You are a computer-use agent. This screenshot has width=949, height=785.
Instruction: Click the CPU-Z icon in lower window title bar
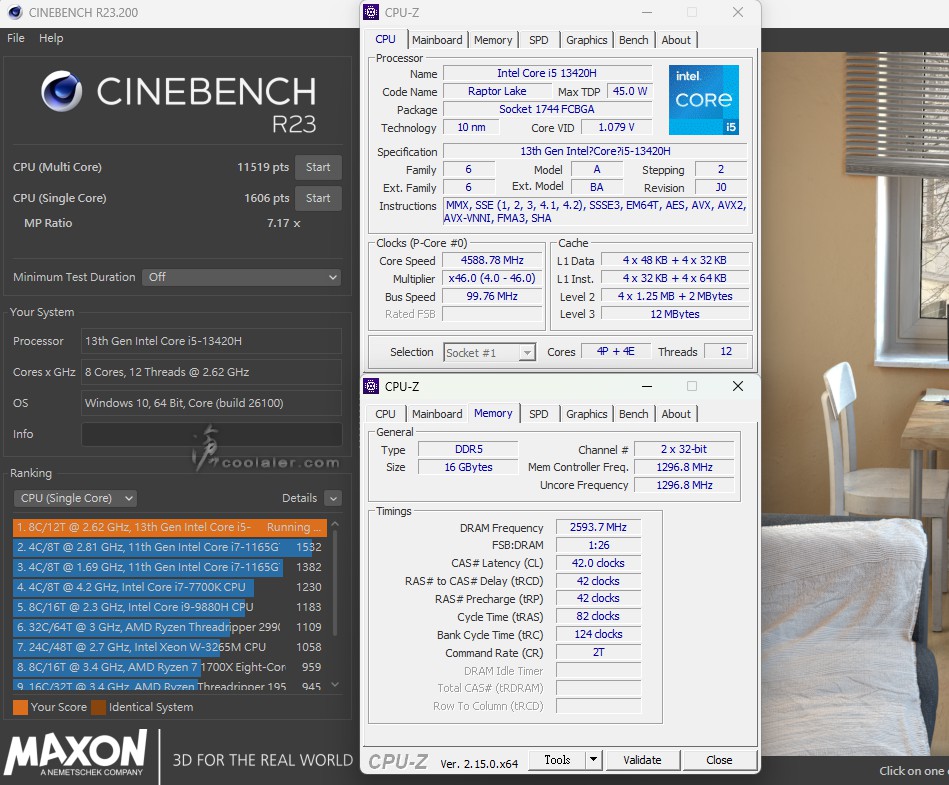click(371, 386)
